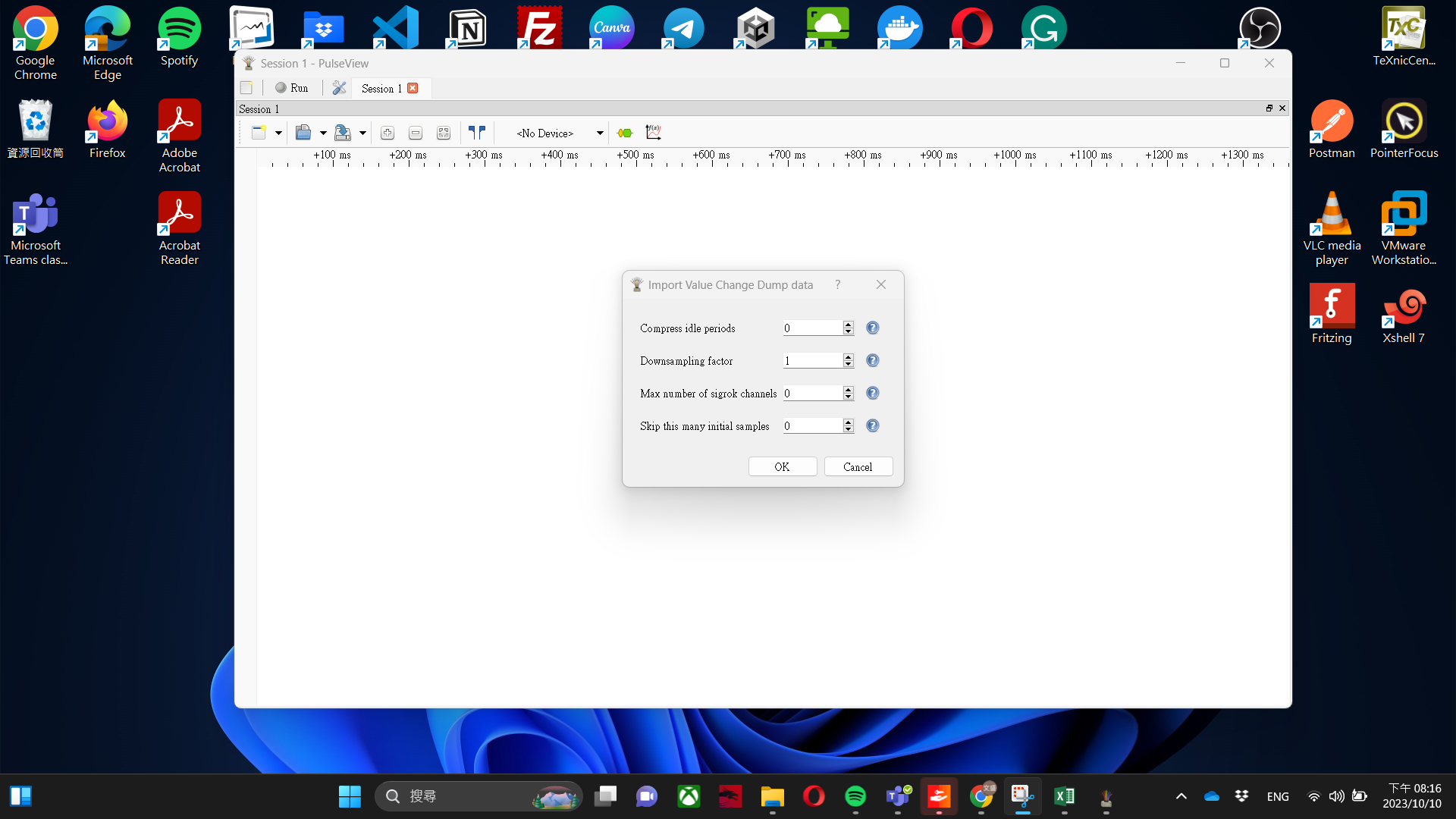Toggle the cursors icon in toolbar
The height and width of the screenshot is (819, 1456).
(x=476, y=133)
